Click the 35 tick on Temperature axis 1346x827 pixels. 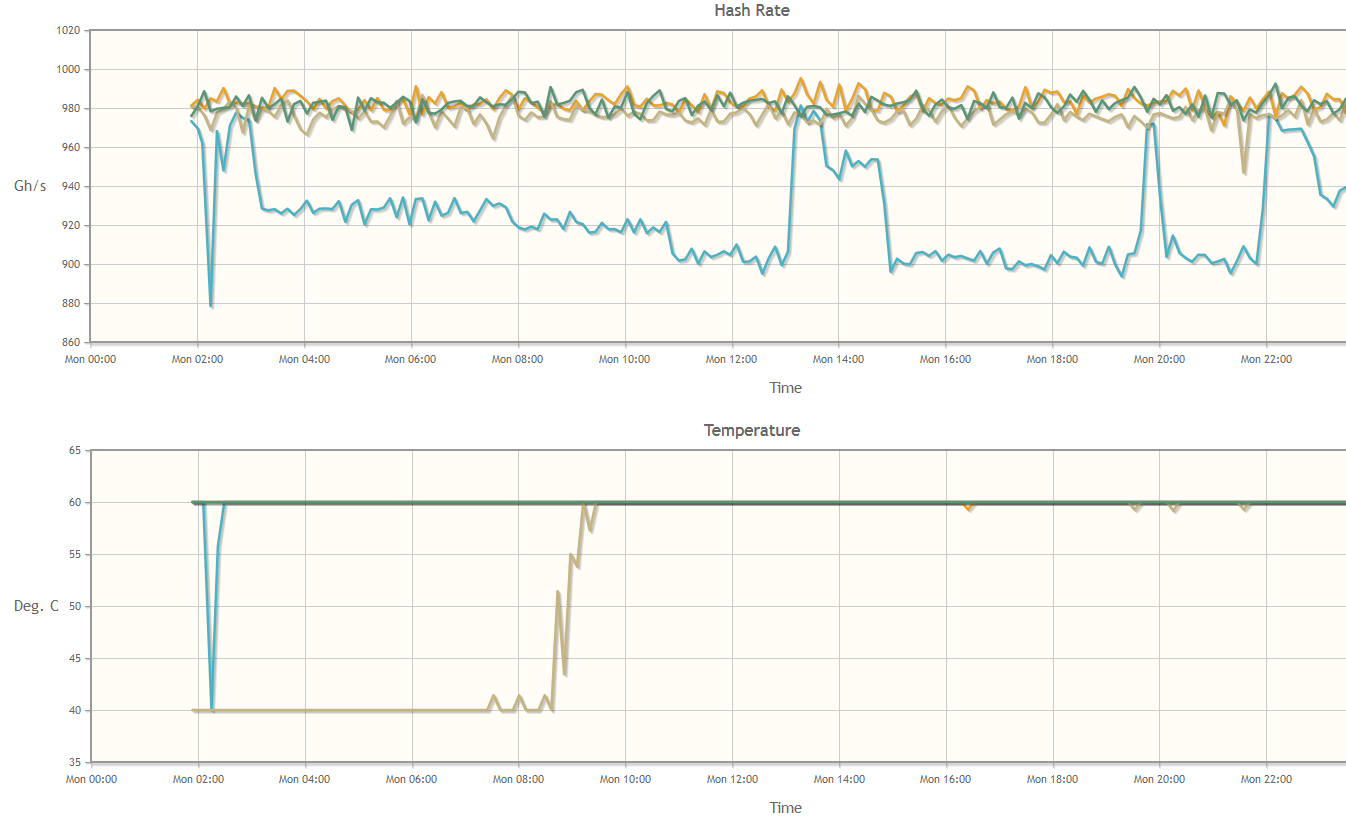click(74, 762)
